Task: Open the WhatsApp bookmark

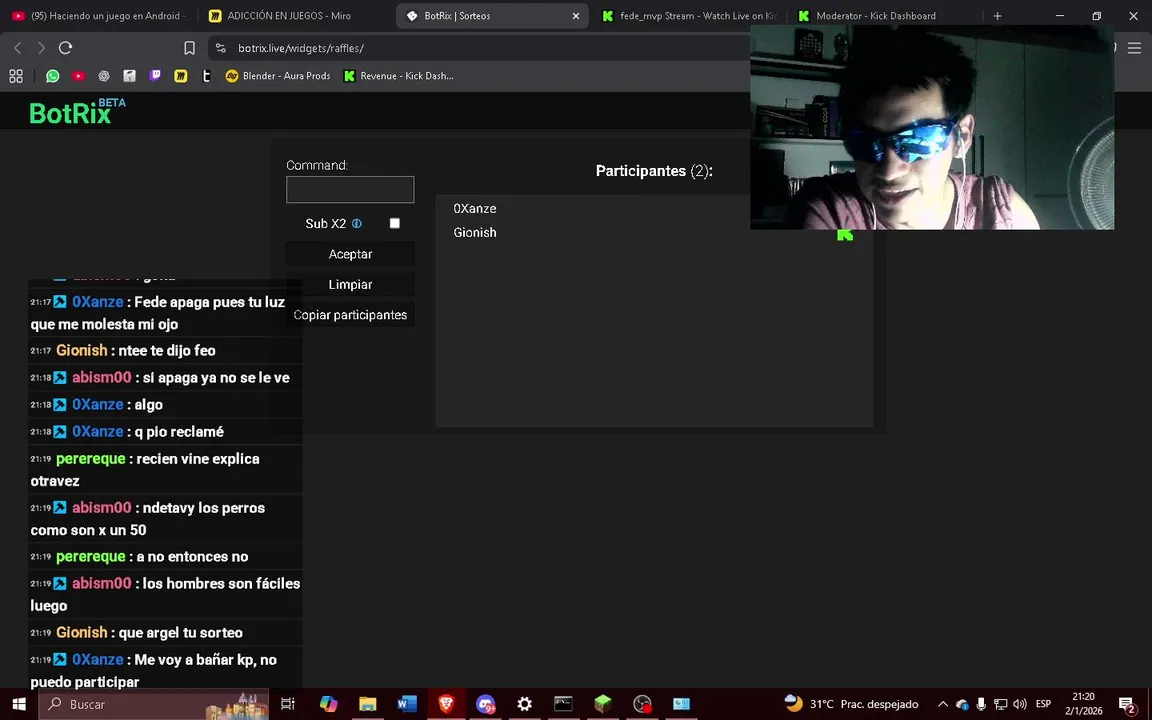Action: click(52, 76)
